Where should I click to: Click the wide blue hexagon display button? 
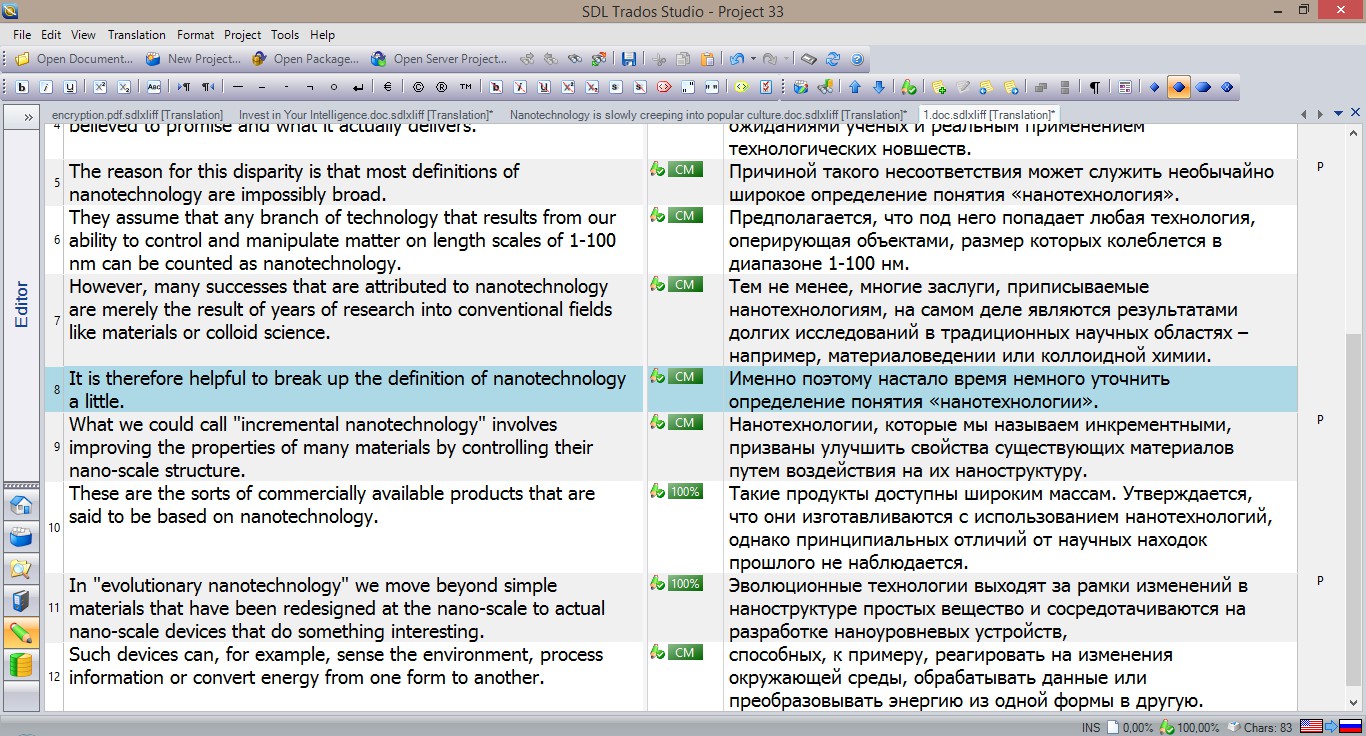click(1203, 87)
